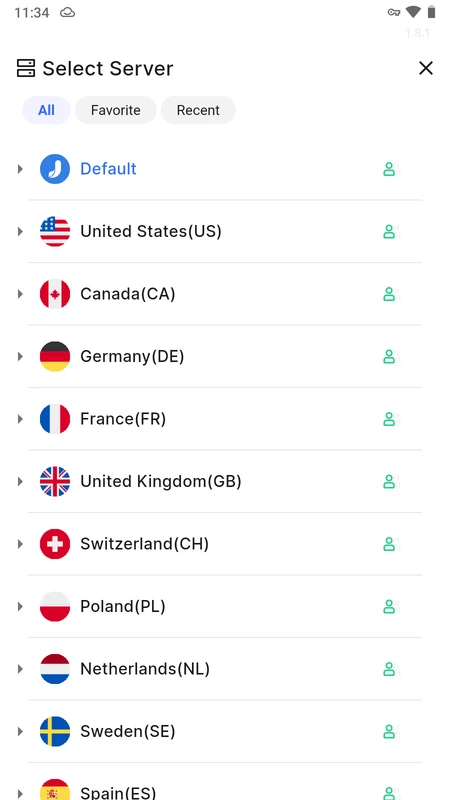The height and width of the screenshot is (800, 450).
Task: Click the user load icon for France
Action: 389,419
